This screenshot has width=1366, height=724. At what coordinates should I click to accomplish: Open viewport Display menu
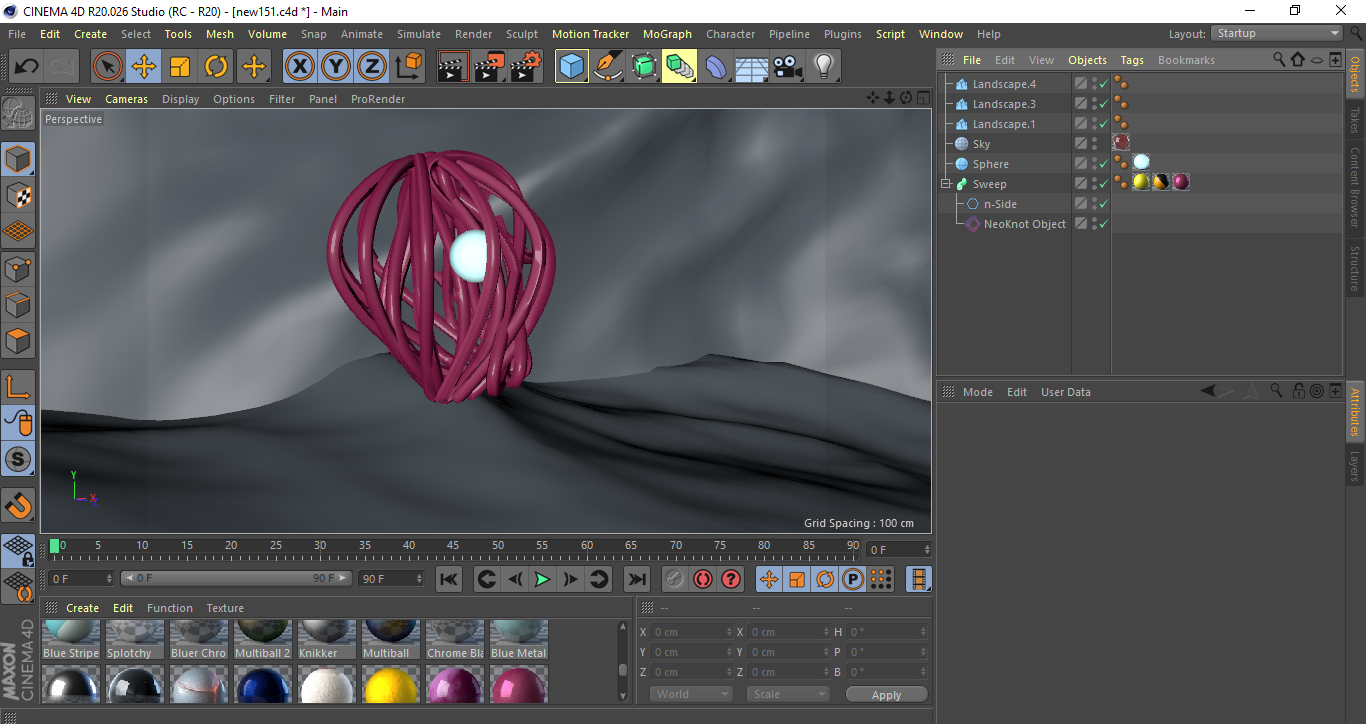click(x=181, y=99)
